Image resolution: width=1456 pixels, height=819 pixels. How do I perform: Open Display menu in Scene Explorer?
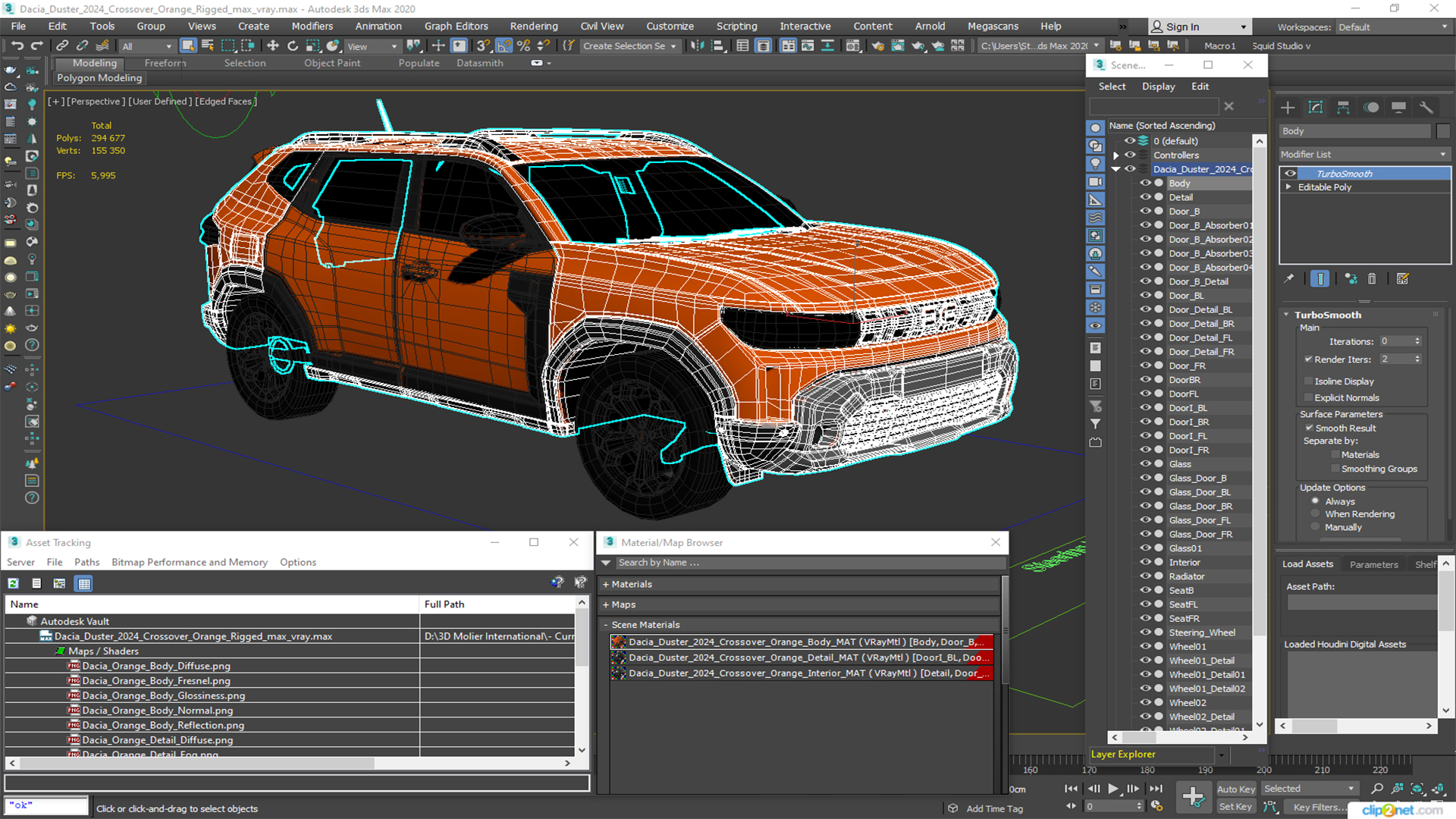point(1158,86)
